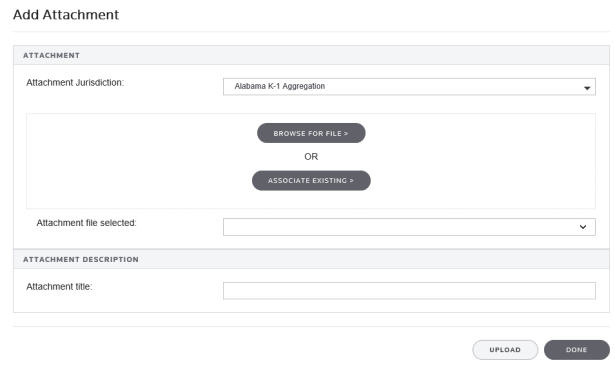Click the arrow in ASSOCIATE EXISTING

coord(351,181)
